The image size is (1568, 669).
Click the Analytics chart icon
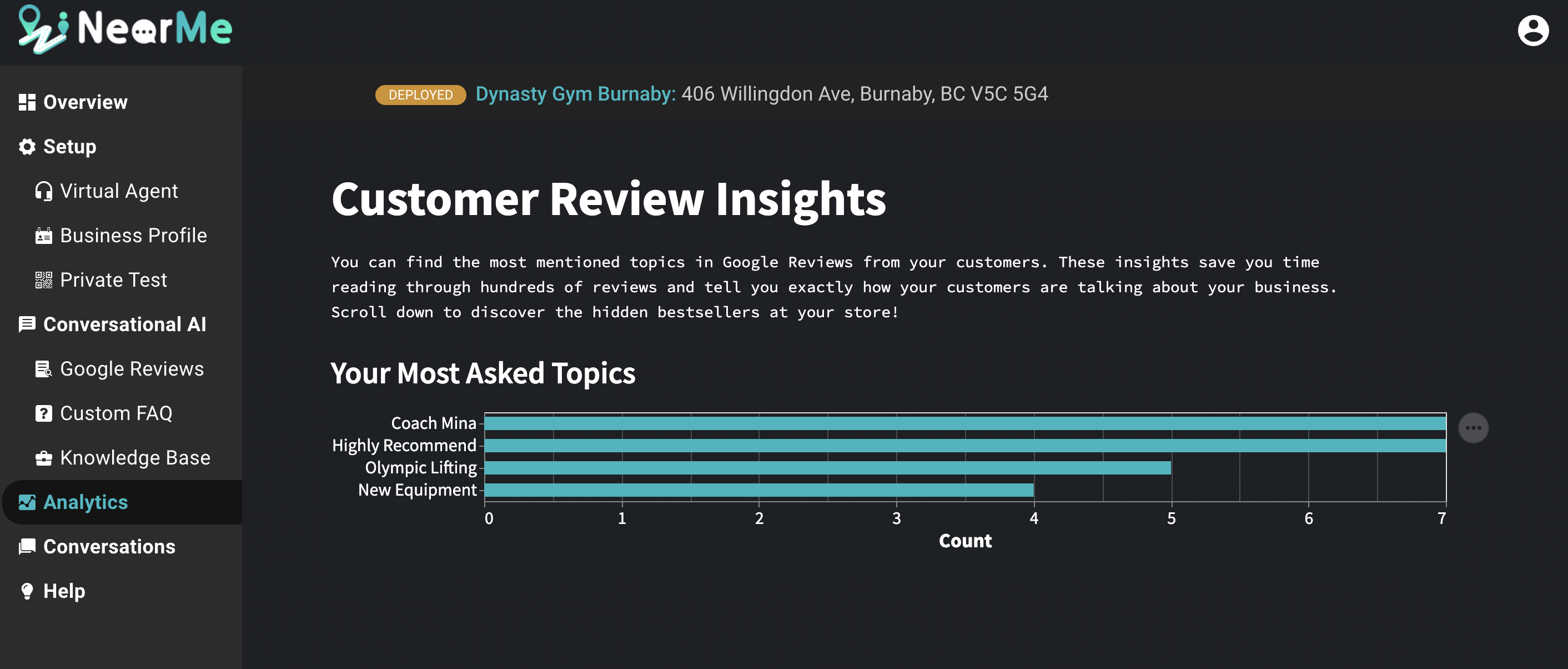pyautogui.click(x=26, y=501)
